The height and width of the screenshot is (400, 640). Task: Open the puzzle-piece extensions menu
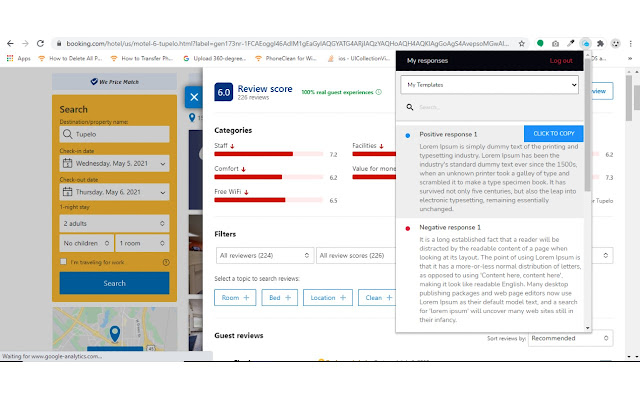coord(600,43)
